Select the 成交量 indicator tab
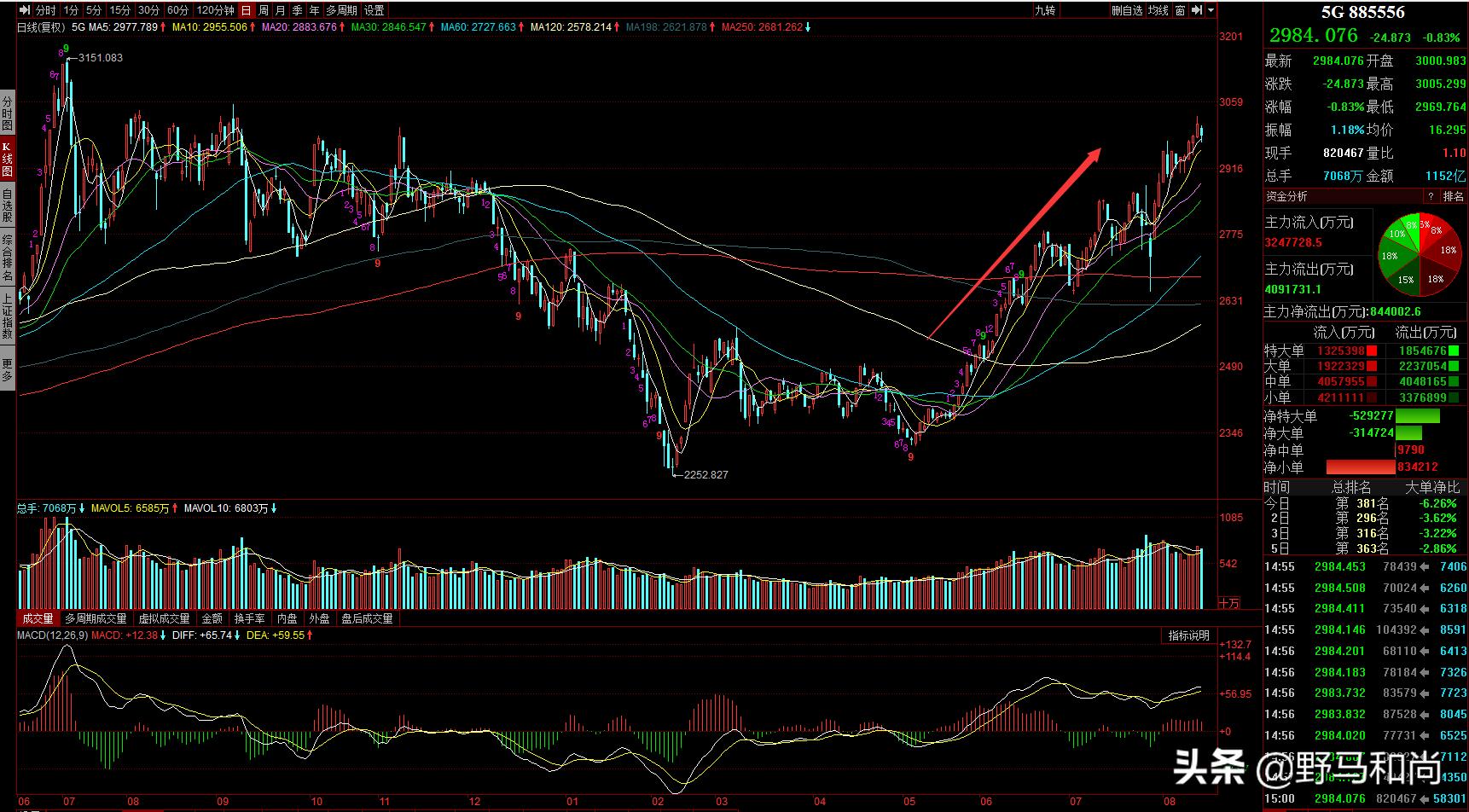1469x812 pixels. [38, 618]
